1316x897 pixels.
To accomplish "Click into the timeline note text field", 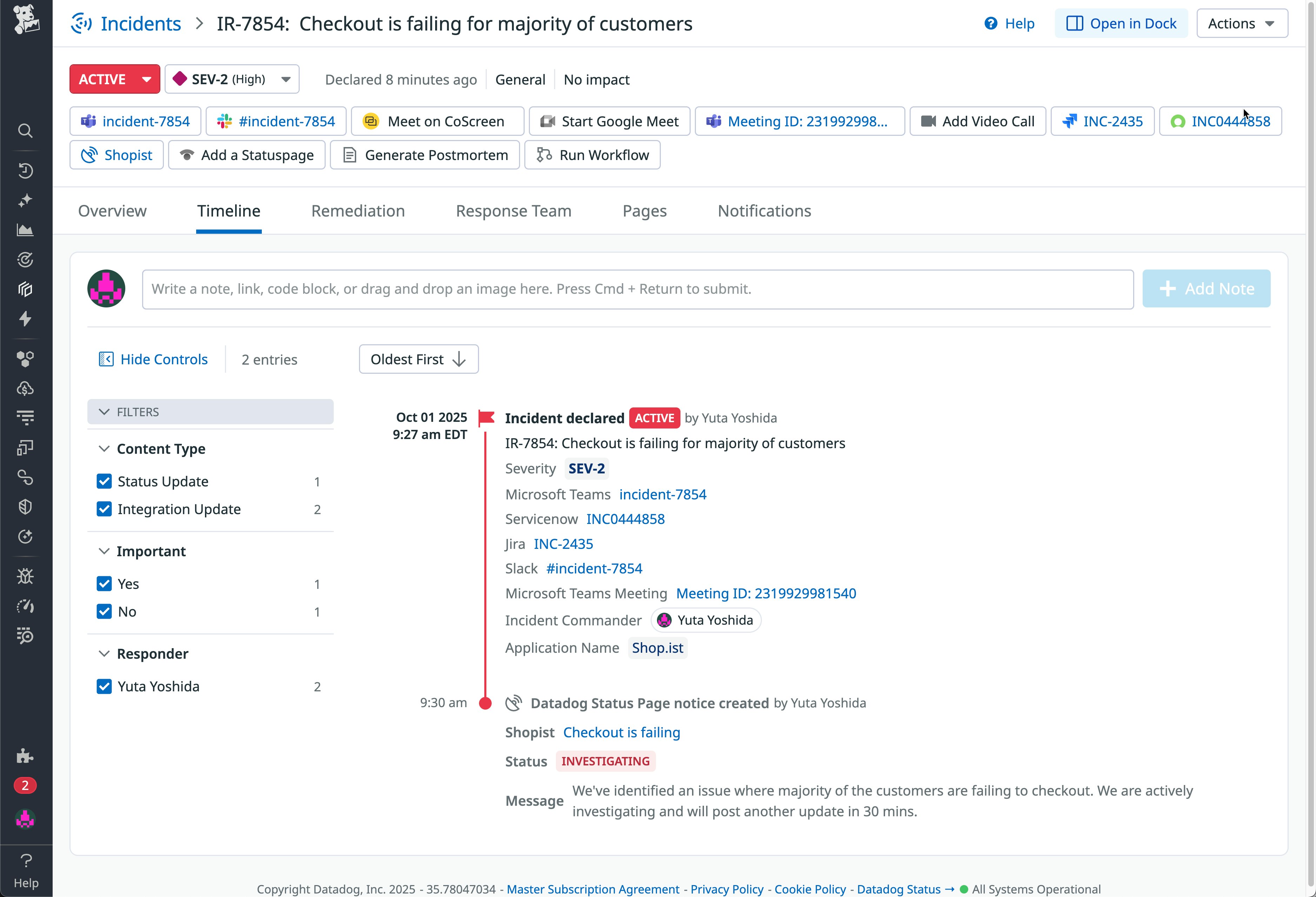I will click(637, 290).
